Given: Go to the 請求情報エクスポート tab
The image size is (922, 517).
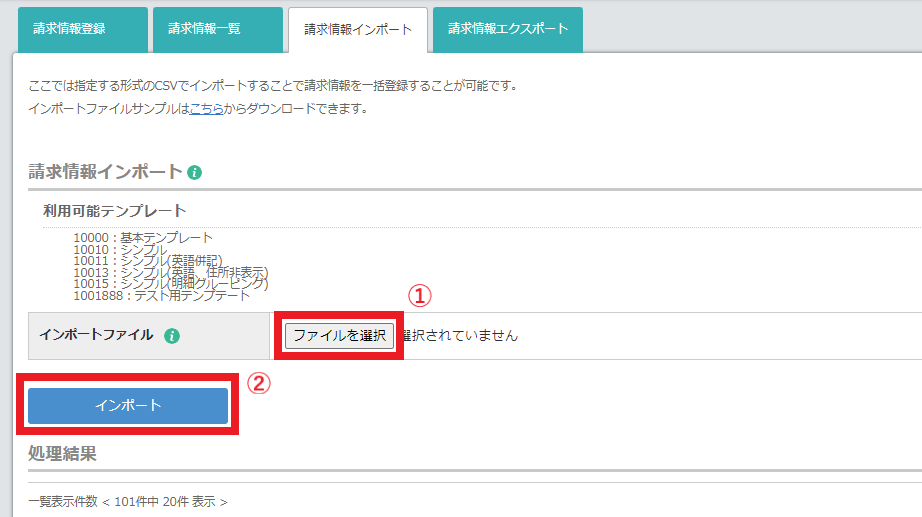Looking at the screenshot, I should pos(508,29).
